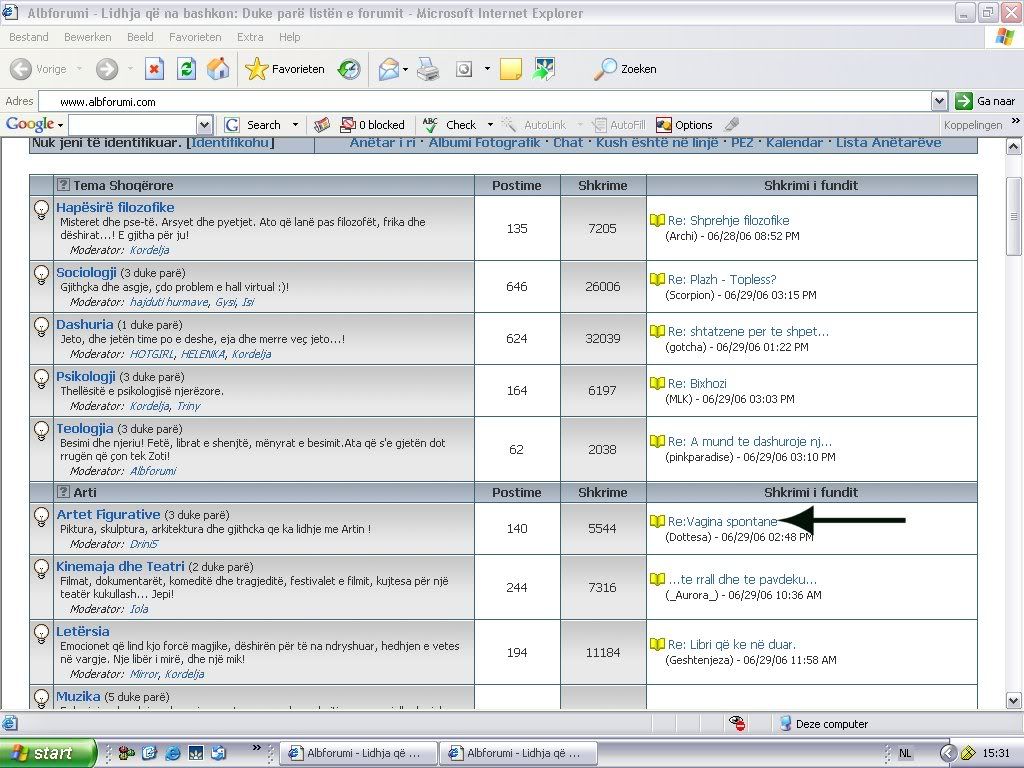Click the Identifikohu login link

(230, 142)
